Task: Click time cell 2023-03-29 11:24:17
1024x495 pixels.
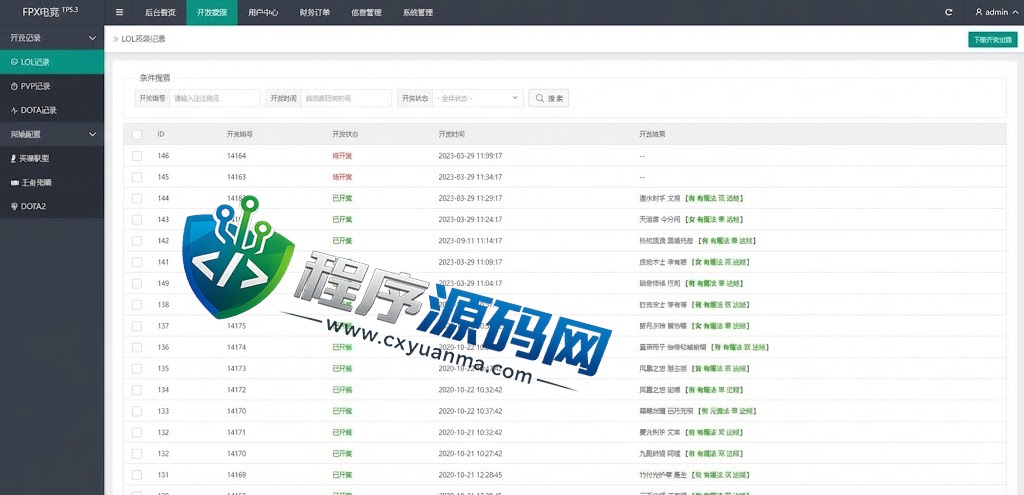Action: pyautogui.click(x=470, y=219)
